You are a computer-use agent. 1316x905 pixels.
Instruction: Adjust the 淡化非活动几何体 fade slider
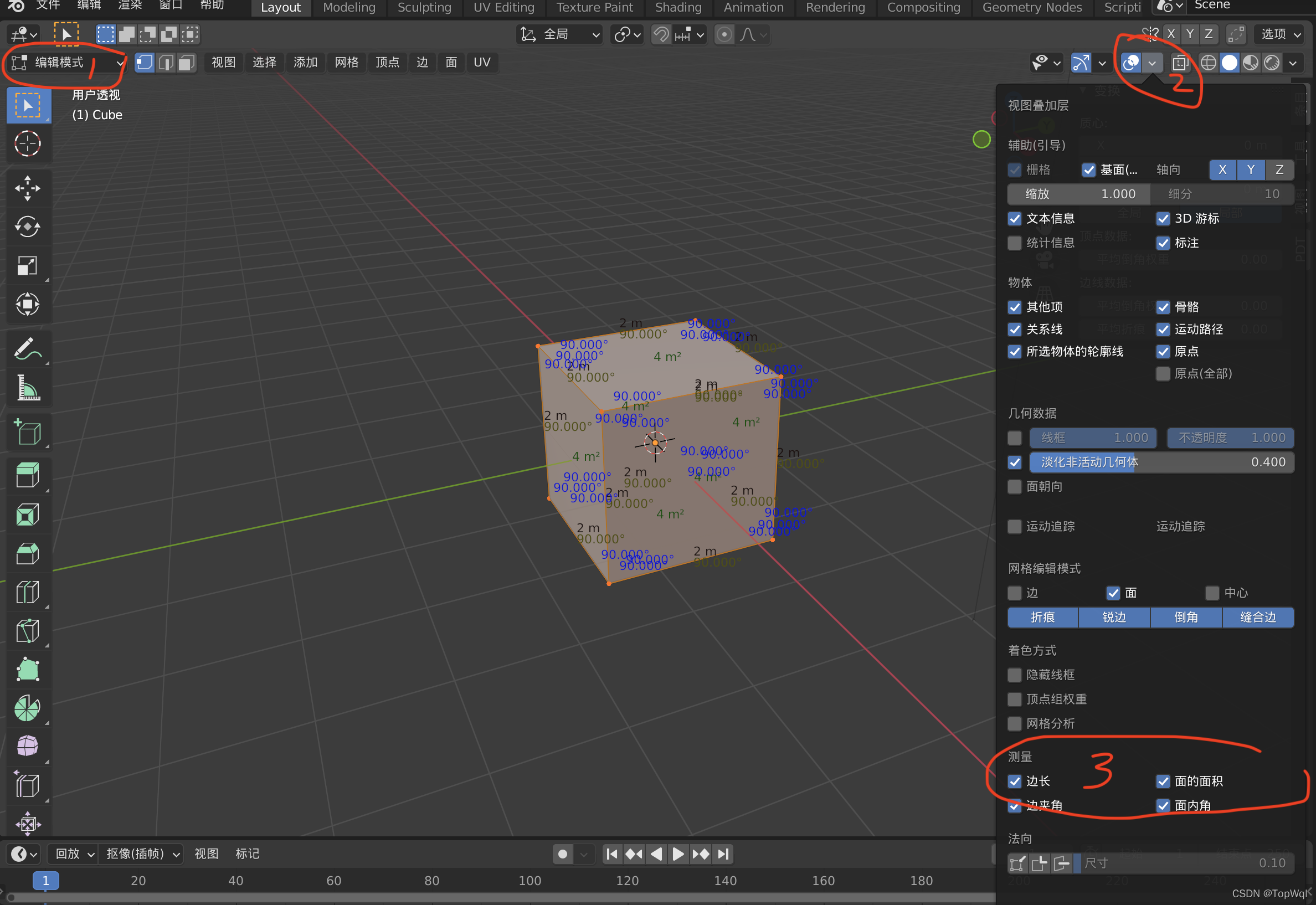click(1161, 462)
